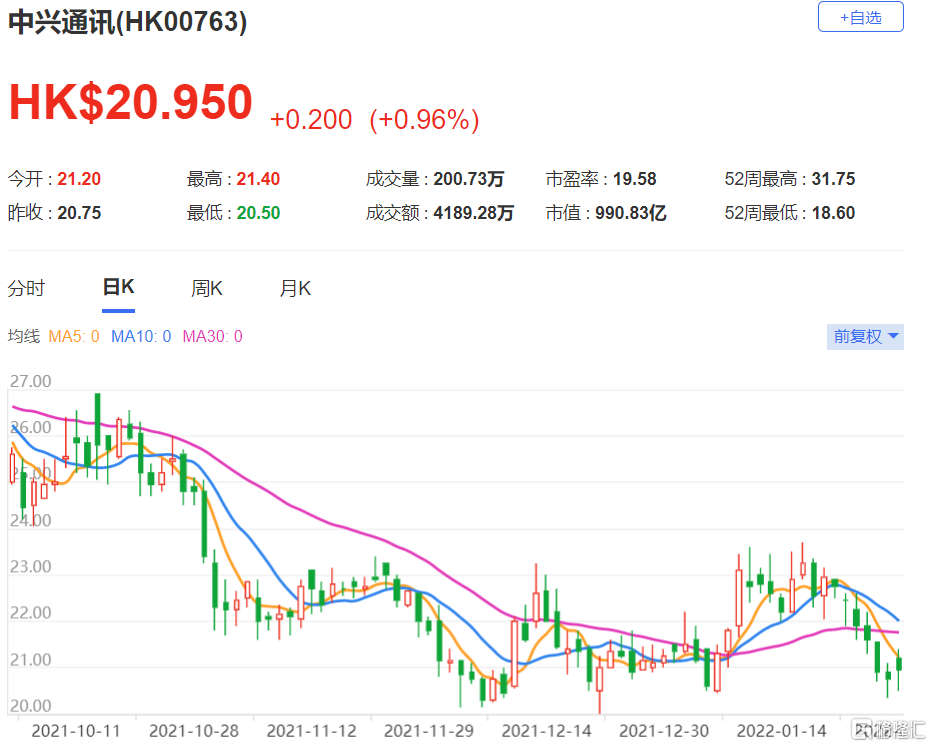The image size is (932, 747).
Task: Select the 2021-11-29 date axis marker
Action: (x=429, y=731)
